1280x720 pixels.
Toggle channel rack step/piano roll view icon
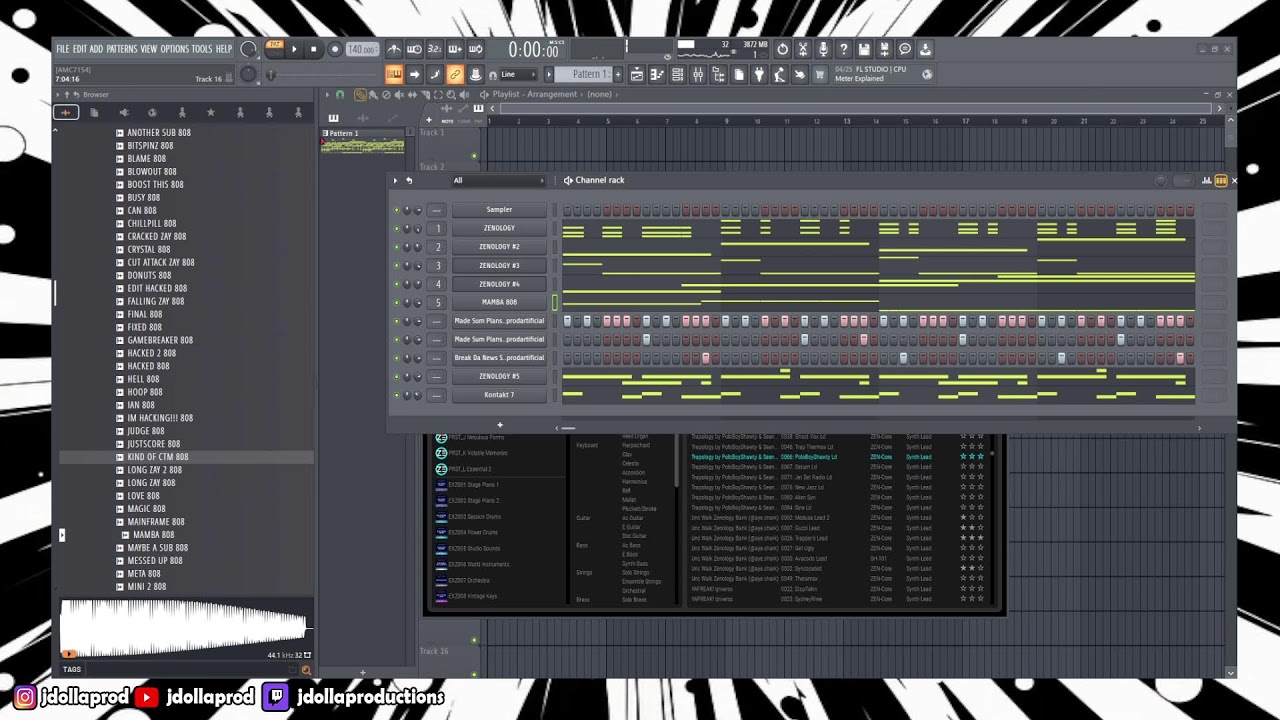coord(1220,180)
